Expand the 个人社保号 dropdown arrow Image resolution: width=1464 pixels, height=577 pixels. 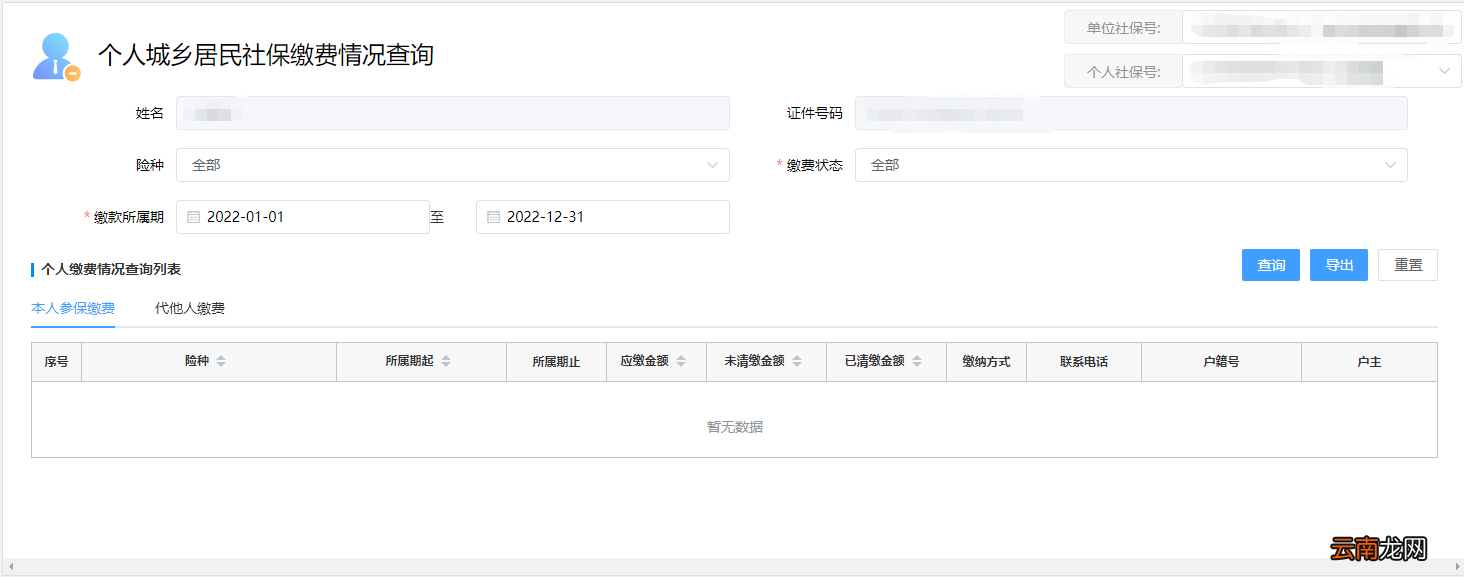coord(1444,71)
